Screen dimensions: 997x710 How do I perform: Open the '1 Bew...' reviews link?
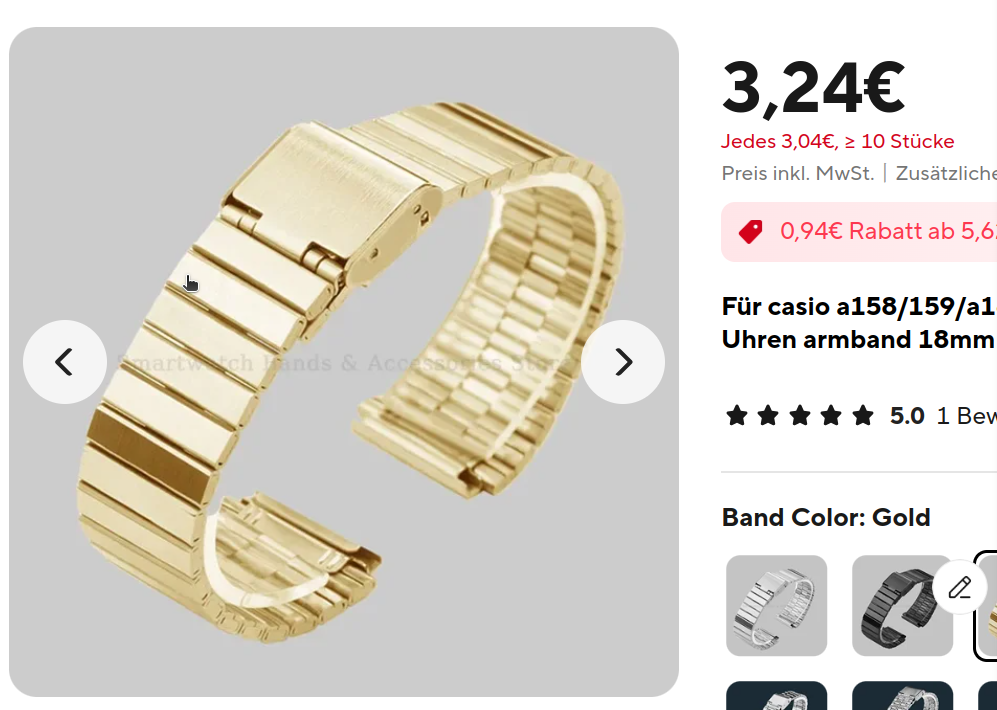click(x=966, y=416)
